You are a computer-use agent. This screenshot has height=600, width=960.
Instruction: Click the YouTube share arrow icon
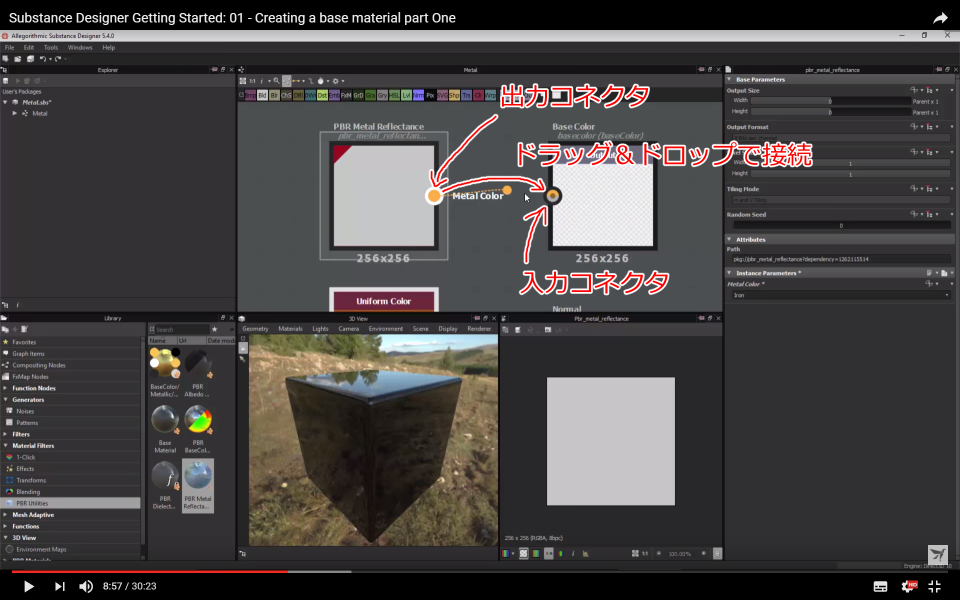940,18
